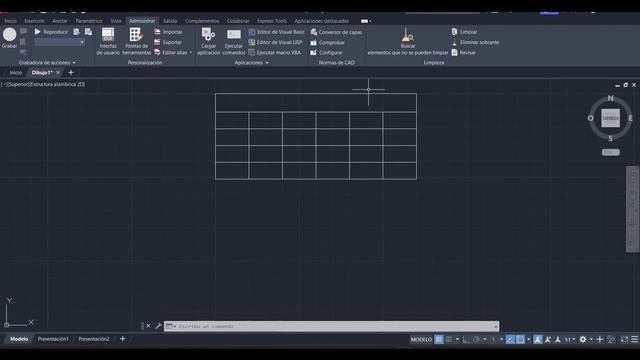Switch to Presentación2 layout tab
Screen dimensions: 640x360
point(94,339)
